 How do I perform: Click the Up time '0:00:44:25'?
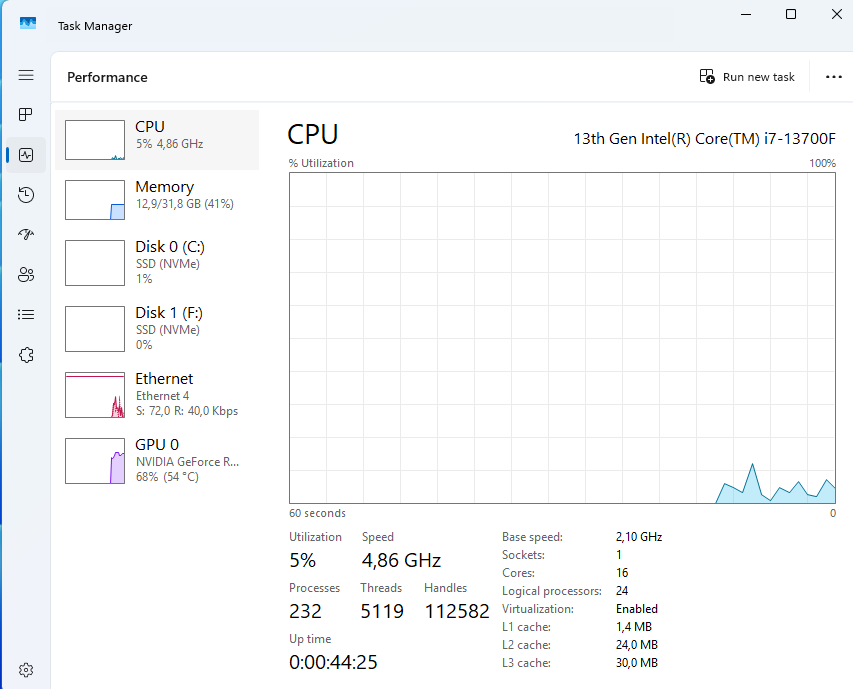pos(333,662)
